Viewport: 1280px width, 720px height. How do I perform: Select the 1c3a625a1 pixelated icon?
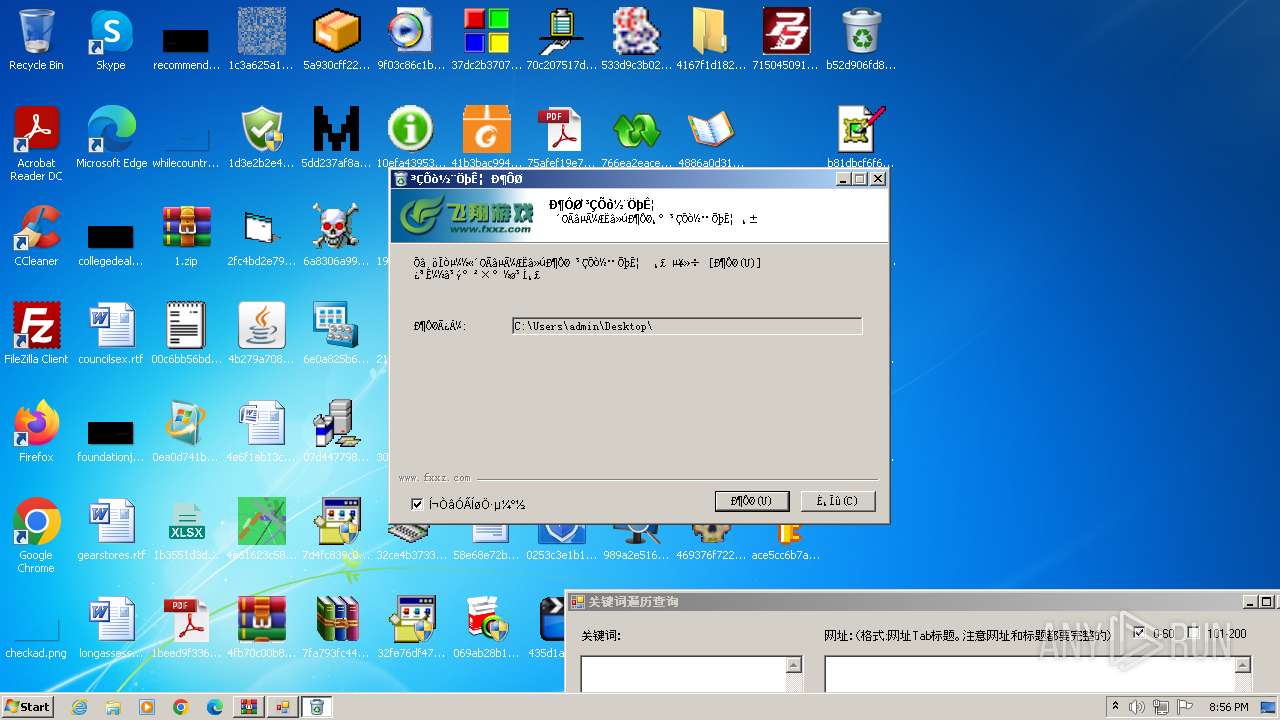click(261, 39)
